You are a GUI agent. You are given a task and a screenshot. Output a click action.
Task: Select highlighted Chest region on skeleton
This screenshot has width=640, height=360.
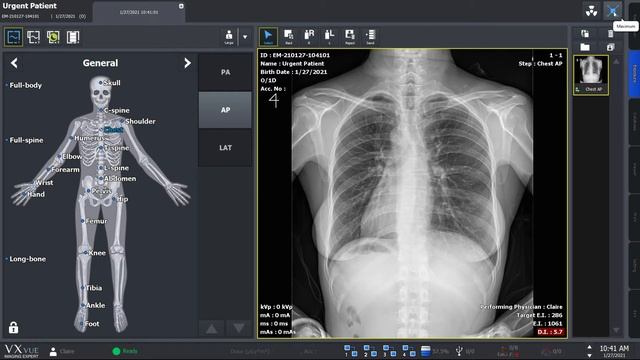pyautogui.click(x=113, y=130)
